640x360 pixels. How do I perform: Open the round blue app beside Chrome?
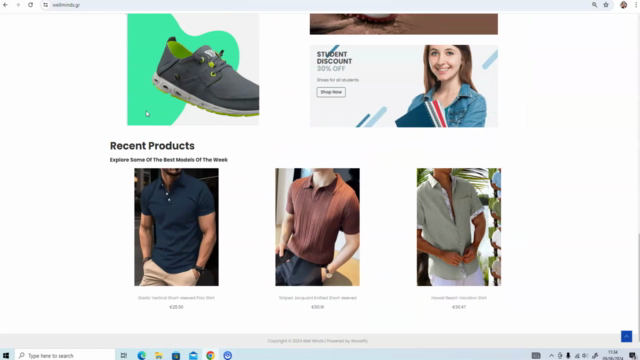[x=228, y=356]
